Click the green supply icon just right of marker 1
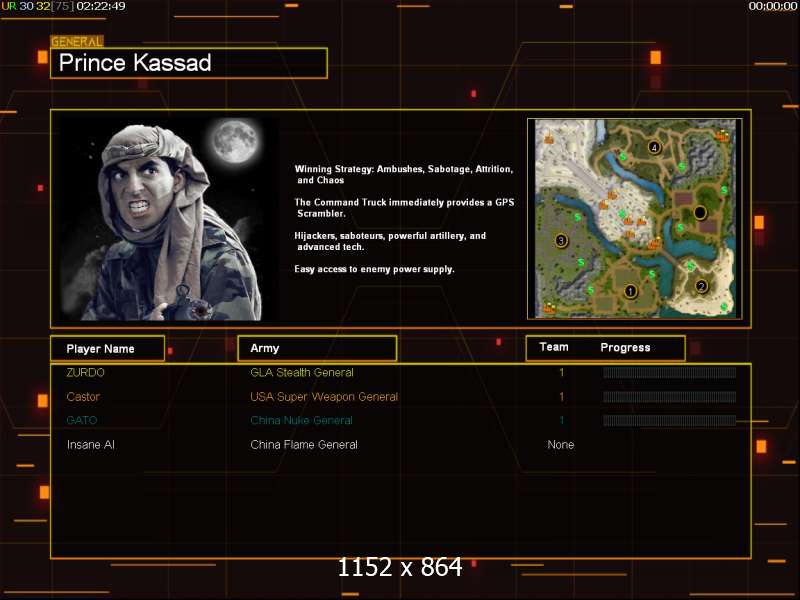Image resolution: width=800 pixels, height=600 pixels. pyautogui.click(x=652, y=274)
